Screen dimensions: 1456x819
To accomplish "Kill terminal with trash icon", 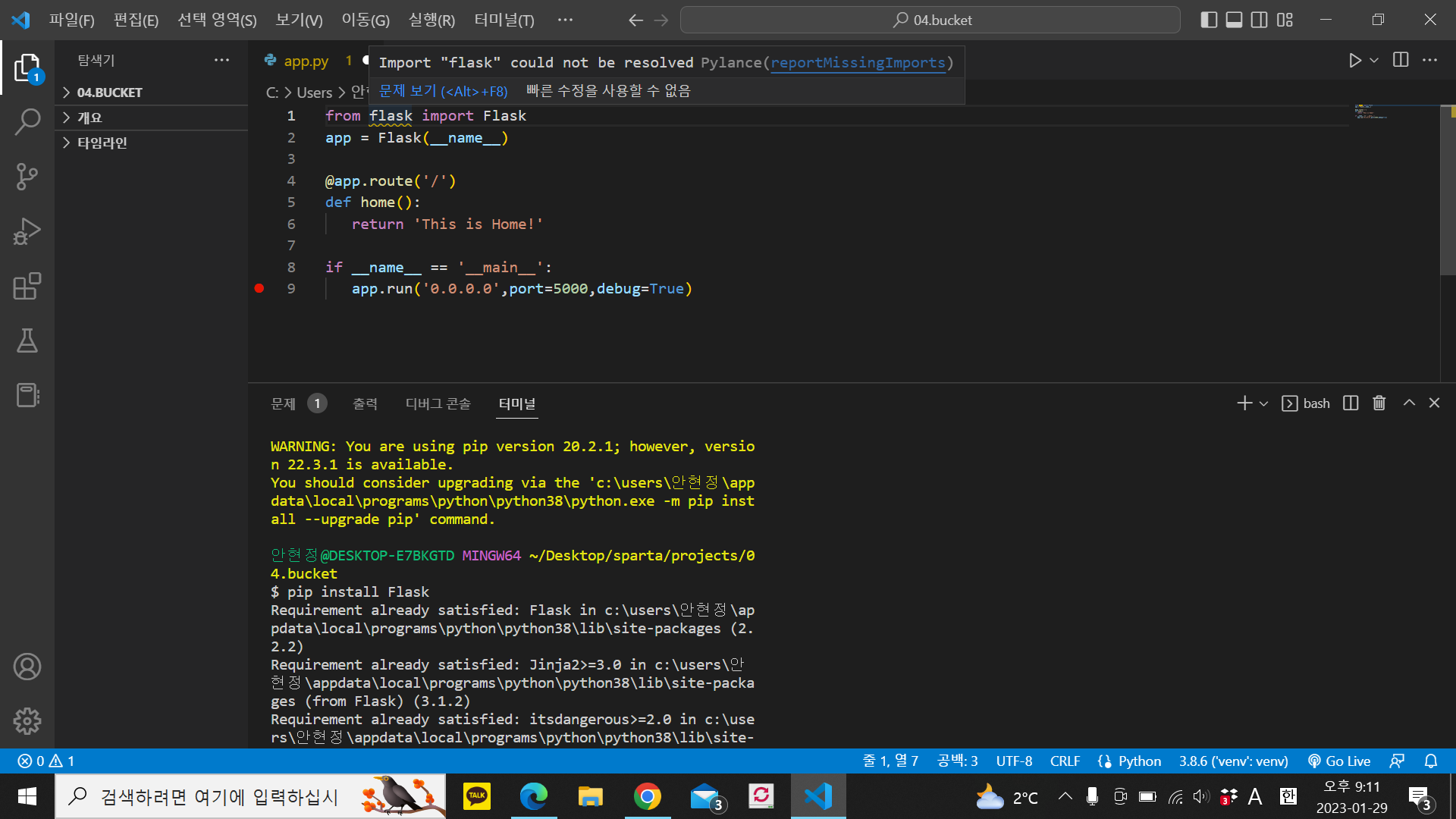I will click(x=1379, y=403).
